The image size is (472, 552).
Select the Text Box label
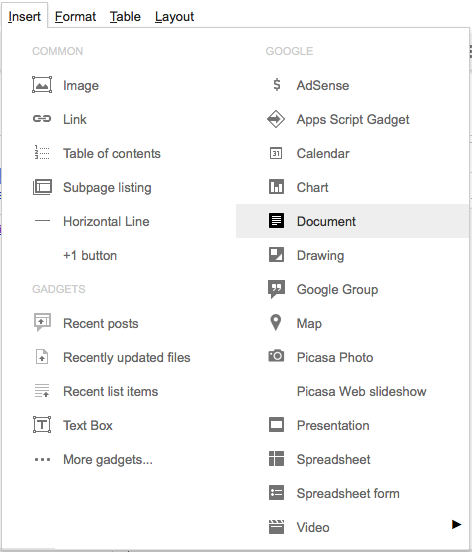tap(88, 425)
